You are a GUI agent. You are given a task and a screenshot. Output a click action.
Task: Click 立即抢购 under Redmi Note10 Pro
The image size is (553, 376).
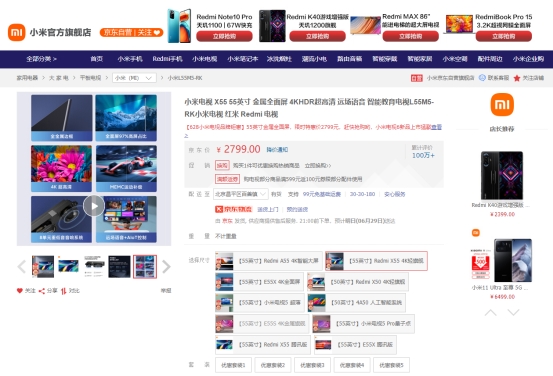click(x=224, y=36)
